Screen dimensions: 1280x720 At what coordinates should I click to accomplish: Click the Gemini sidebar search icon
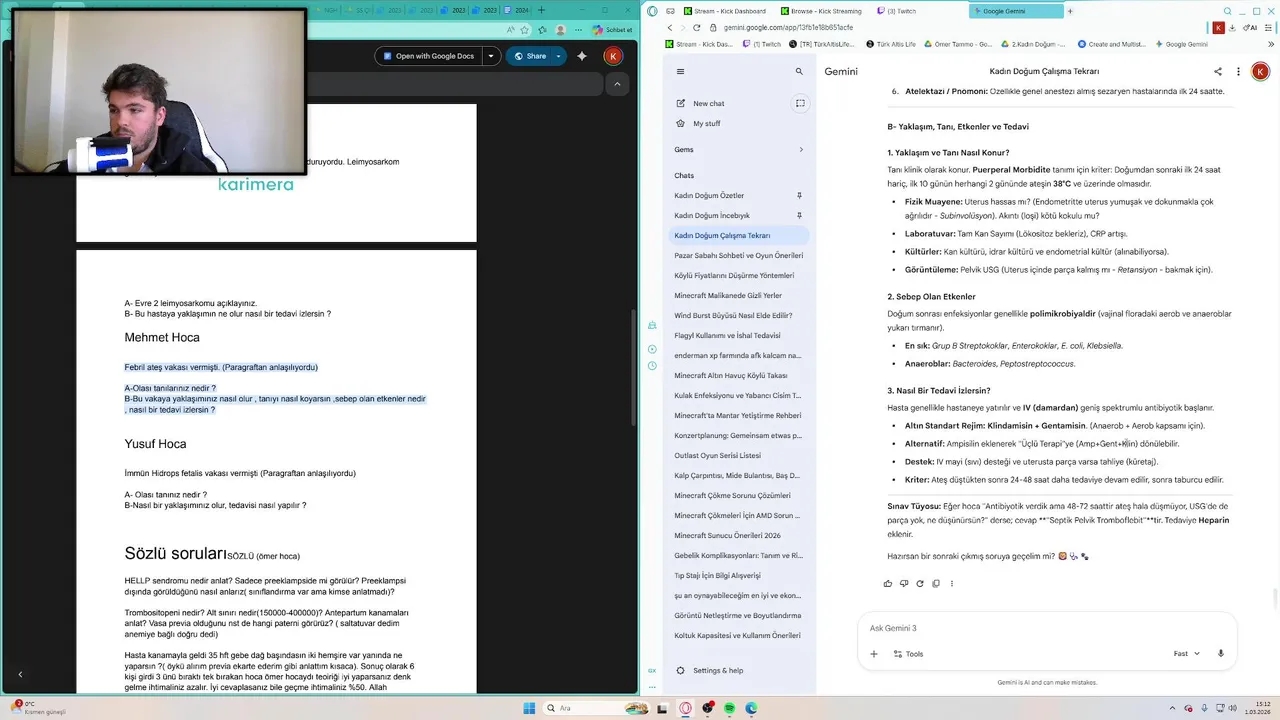coord(799,72)
